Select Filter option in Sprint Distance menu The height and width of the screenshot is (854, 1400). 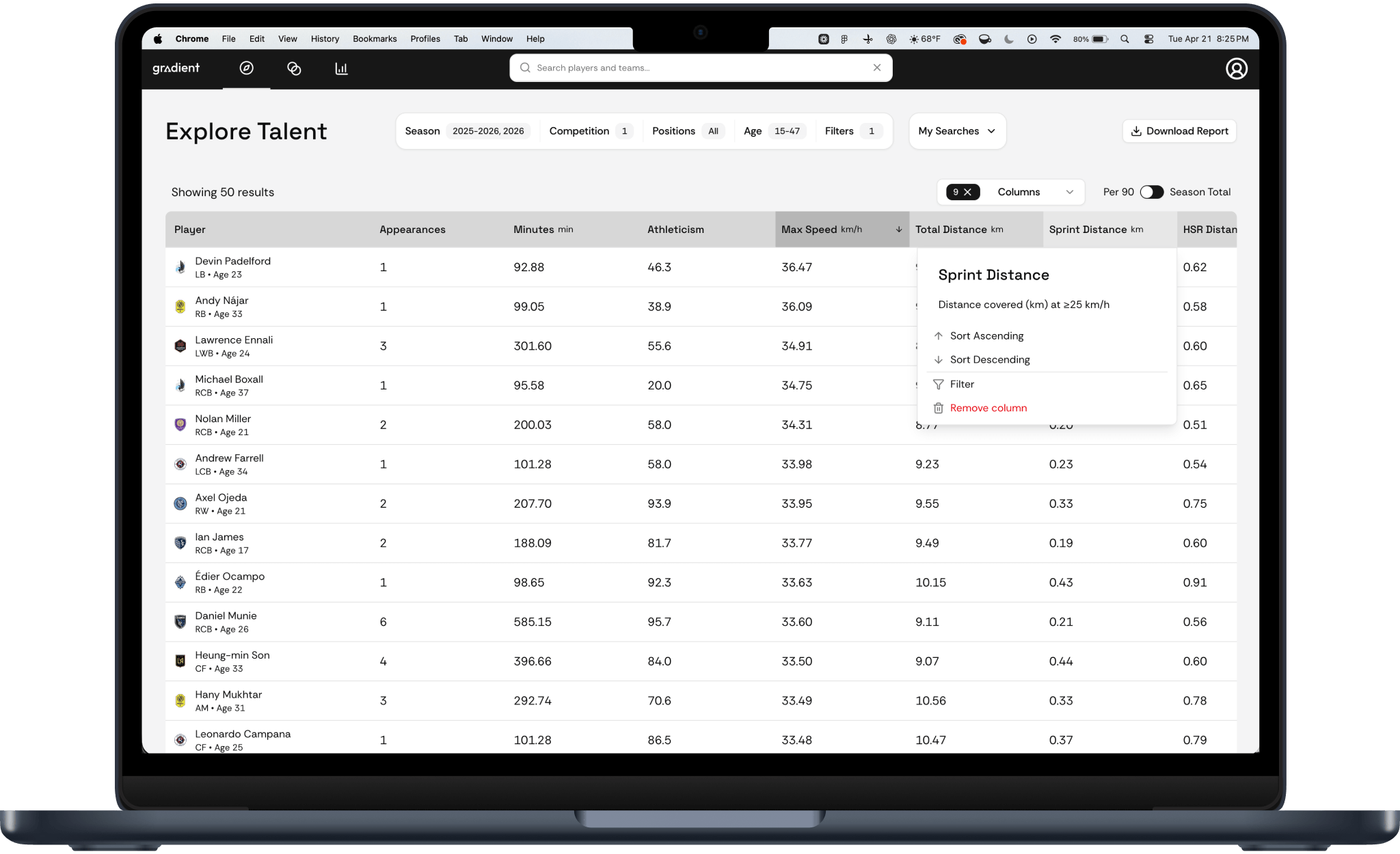961,384
